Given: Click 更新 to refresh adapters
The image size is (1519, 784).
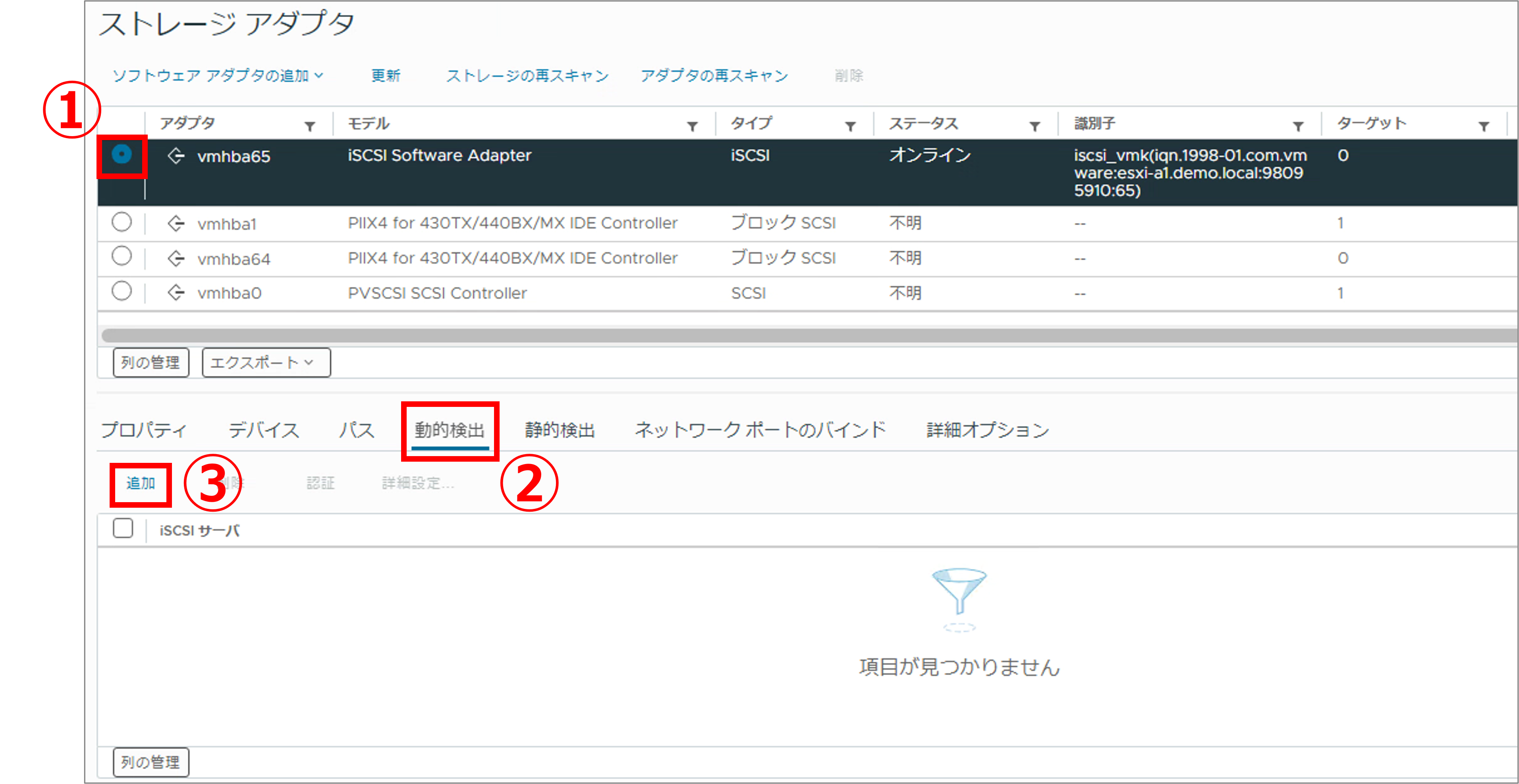Looking at the screenshot, I should click(386, 75).
